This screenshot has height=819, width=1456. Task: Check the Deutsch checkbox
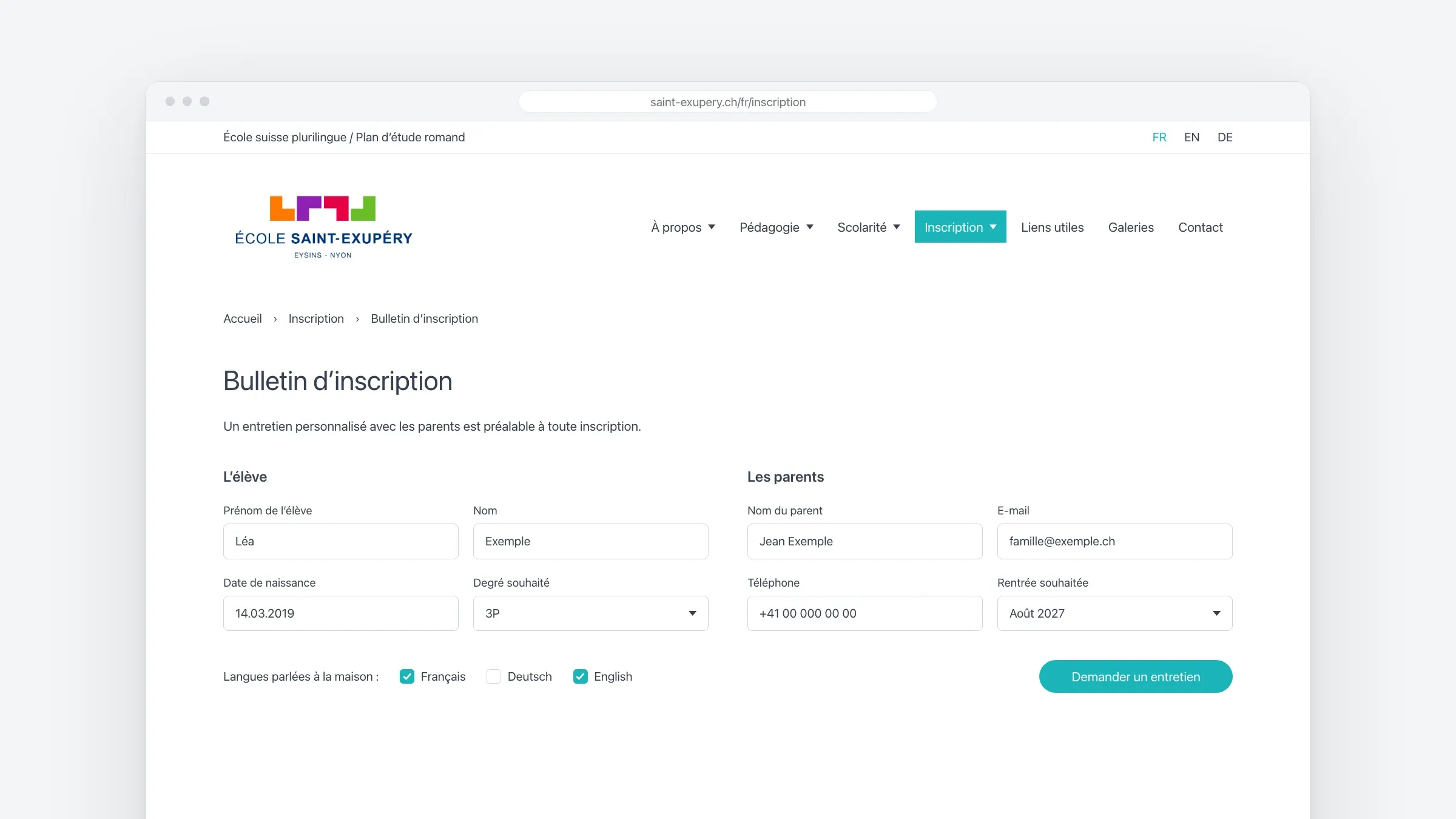[494, 676]
